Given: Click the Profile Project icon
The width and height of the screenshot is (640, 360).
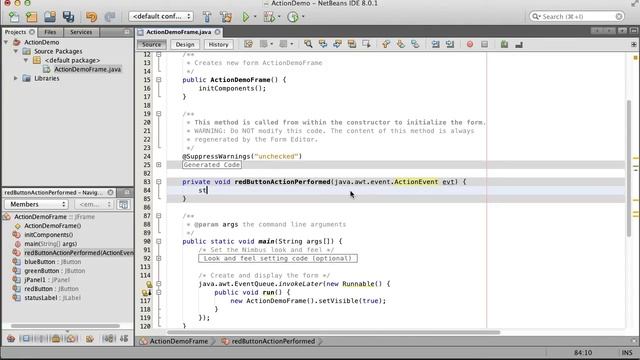Looking at the screenshot, I should pyautogui.click(x=293, y=17).
